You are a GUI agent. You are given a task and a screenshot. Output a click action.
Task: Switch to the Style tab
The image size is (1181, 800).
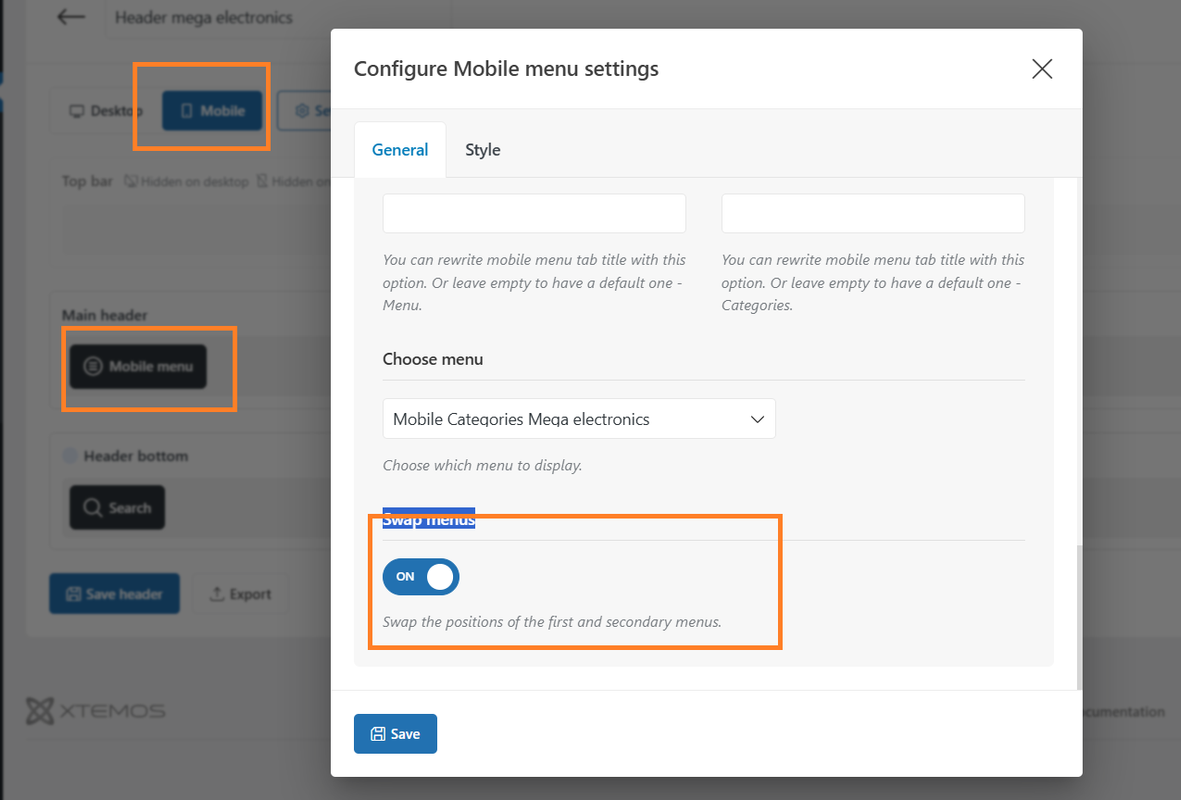point(483,150)
